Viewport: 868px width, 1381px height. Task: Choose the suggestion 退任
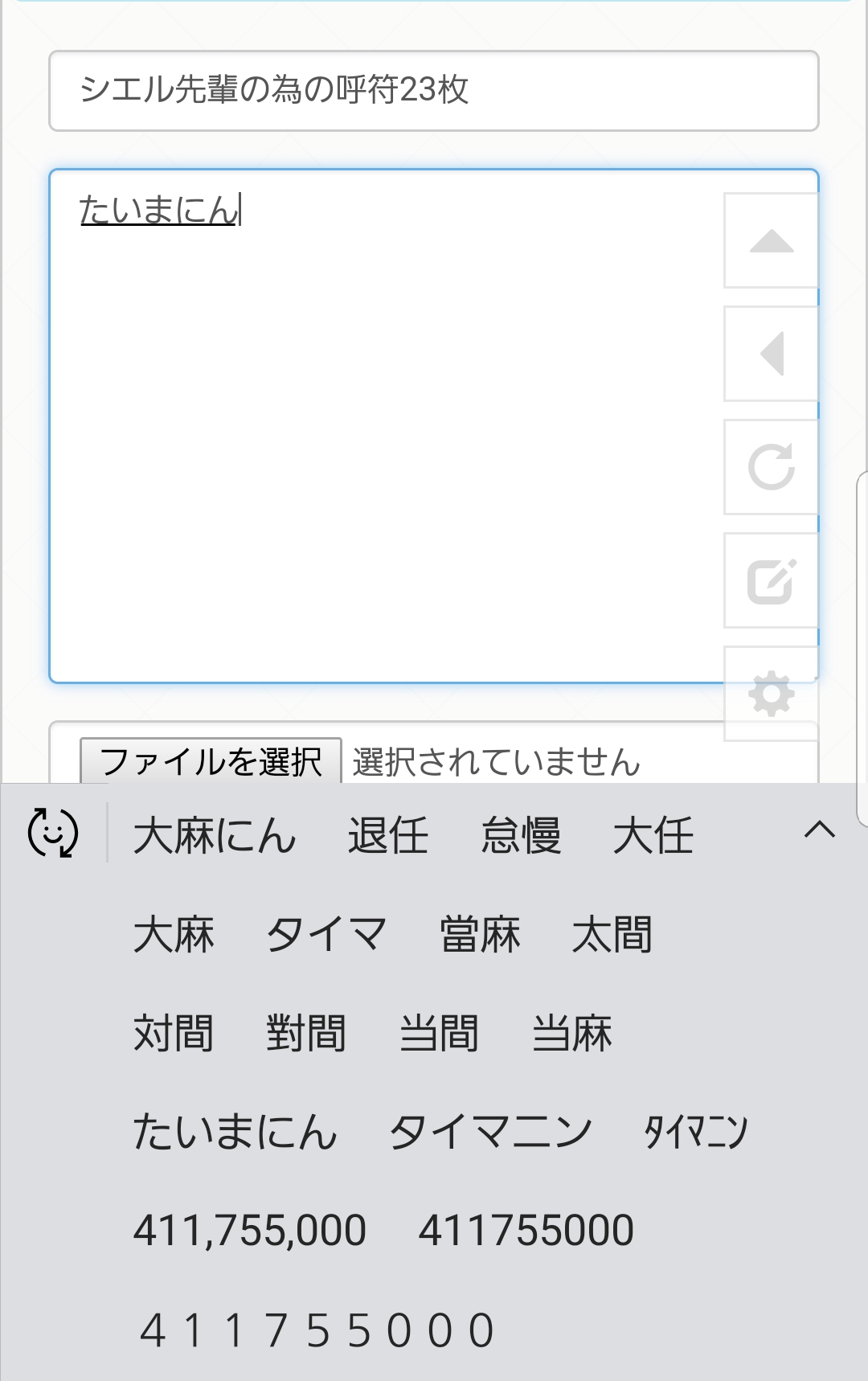(x=387, y=835)
